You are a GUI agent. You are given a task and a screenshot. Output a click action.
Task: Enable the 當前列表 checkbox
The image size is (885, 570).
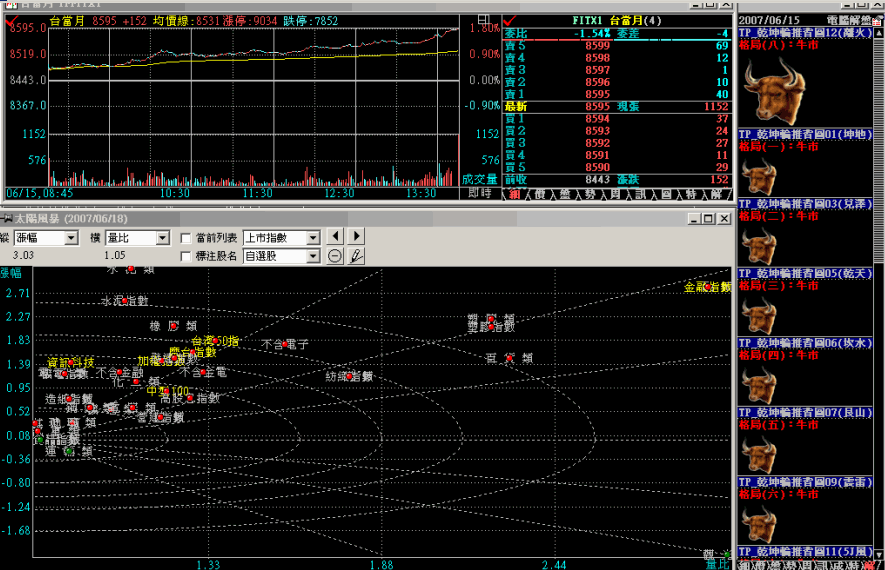(x=185, y=238)
